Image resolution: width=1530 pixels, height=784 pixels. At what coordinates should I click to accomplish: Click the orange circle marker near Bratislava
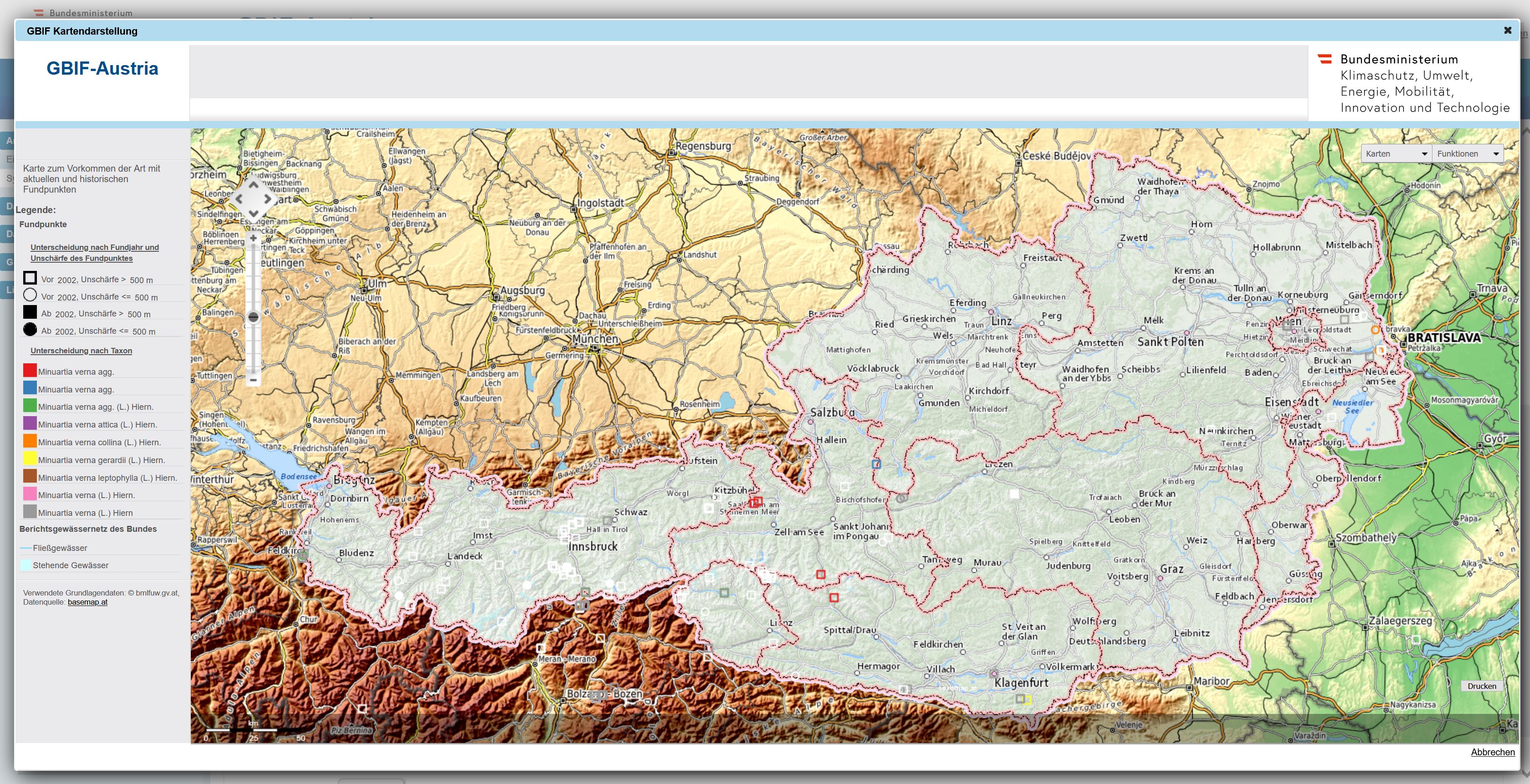click(x=1375, y=330)
